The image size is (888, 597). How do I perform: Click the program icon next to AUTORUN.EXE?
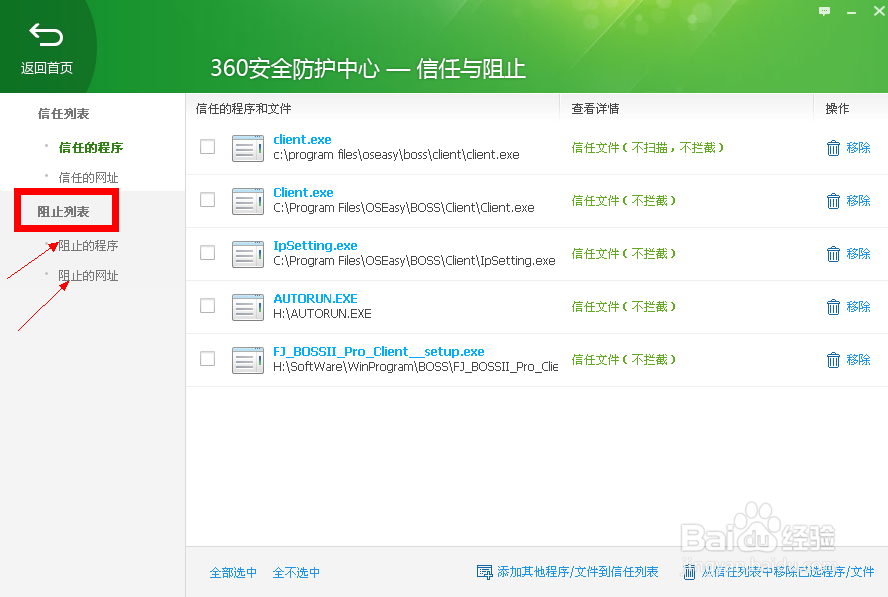(x=247, y=307)
